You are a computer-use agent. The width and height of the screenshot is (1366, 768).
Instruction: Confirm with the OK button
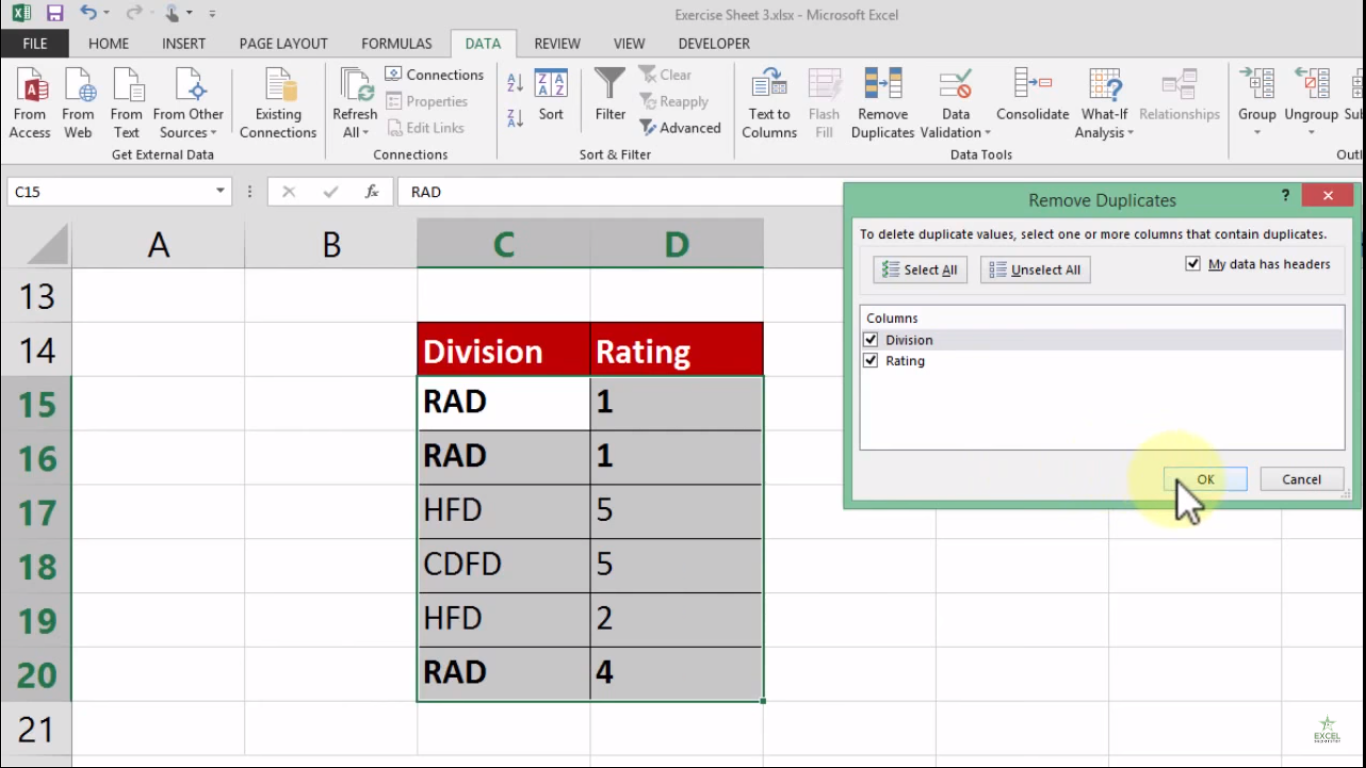1205,480
